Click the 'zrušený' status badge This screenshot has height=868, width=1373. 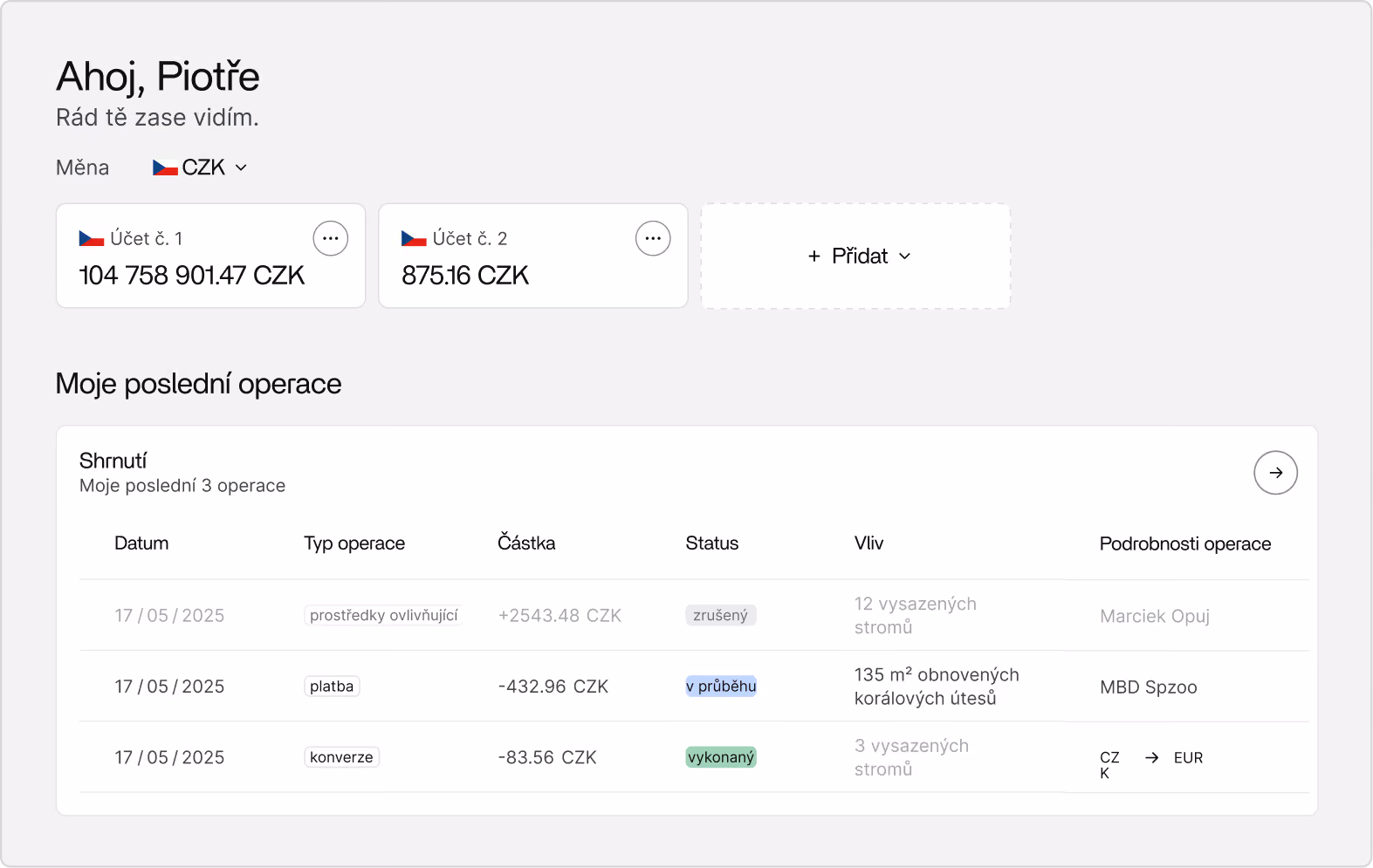[721, 615]
